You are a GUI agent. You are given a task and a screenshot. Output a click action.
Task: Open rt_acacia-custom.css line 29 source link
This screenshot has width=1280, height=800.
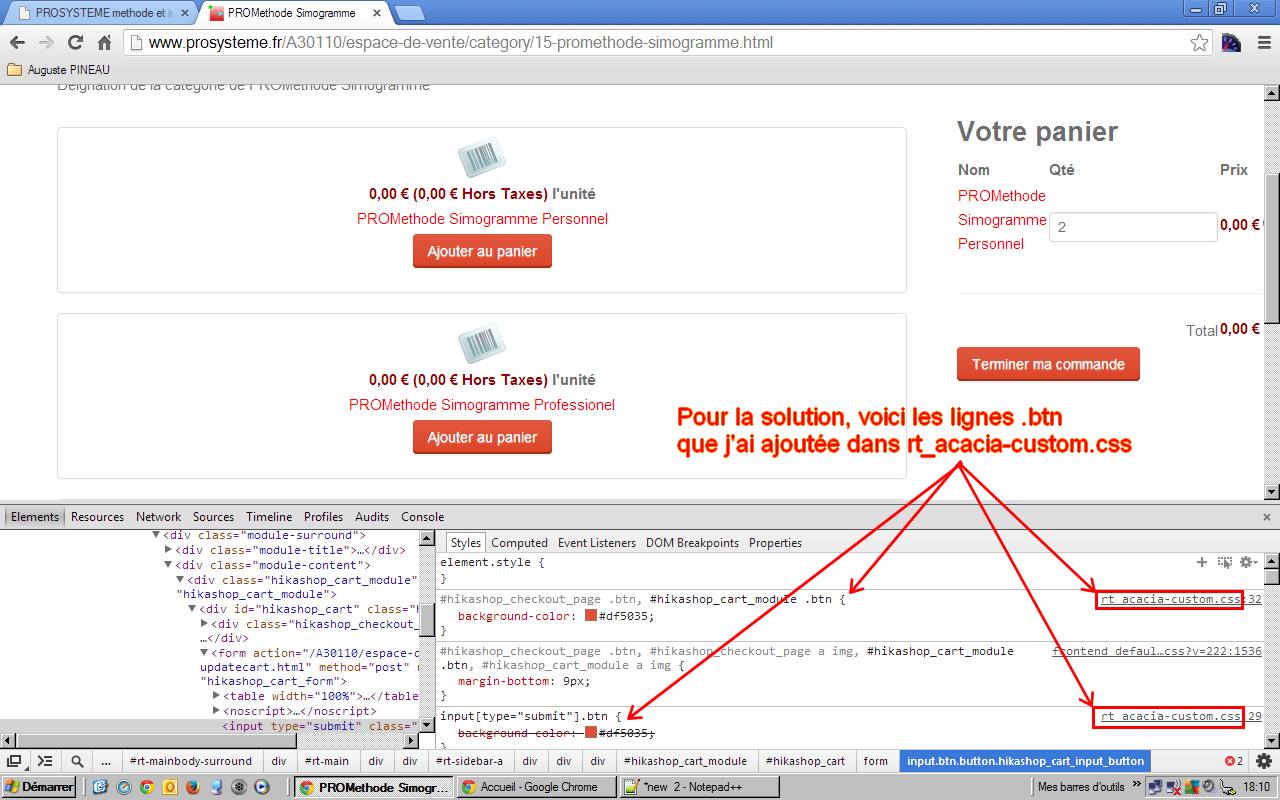click(x=1181, y=716)
